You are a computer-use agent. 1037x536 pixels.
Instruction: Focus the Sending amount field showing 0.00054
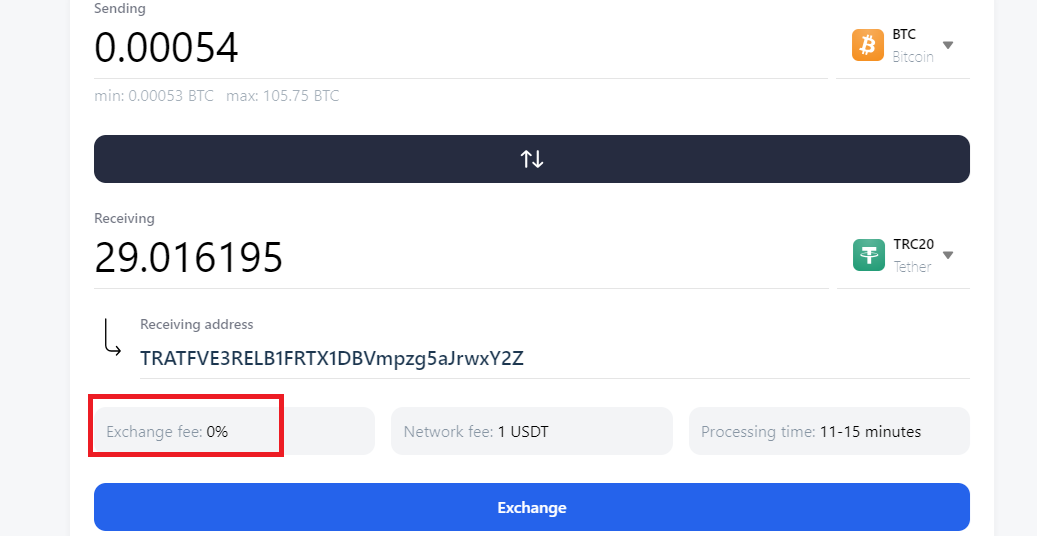coord(460,48)
